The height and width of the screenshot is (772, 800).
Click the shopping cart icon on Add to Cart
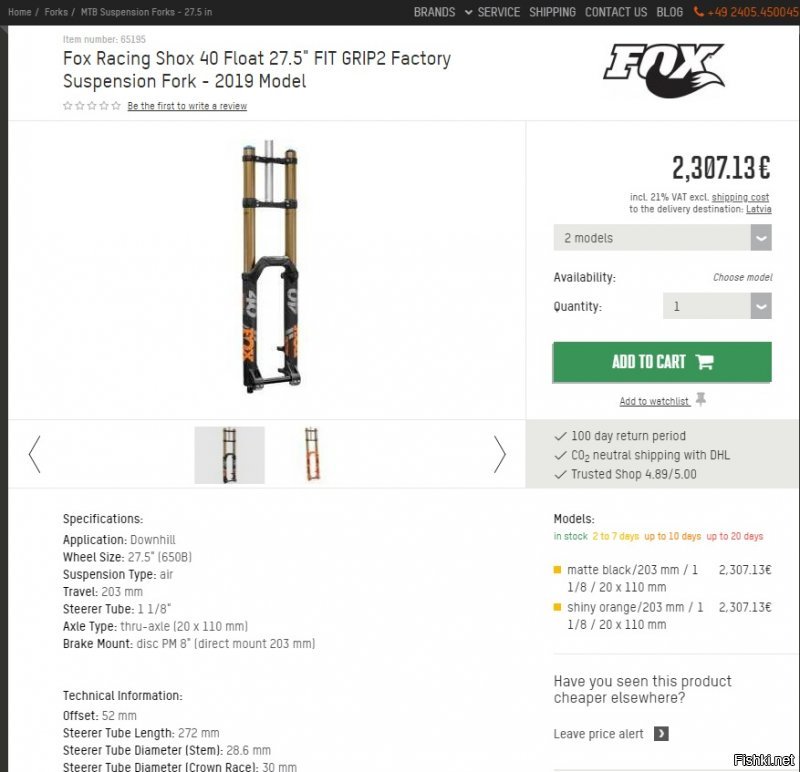[x=705, y=362]
